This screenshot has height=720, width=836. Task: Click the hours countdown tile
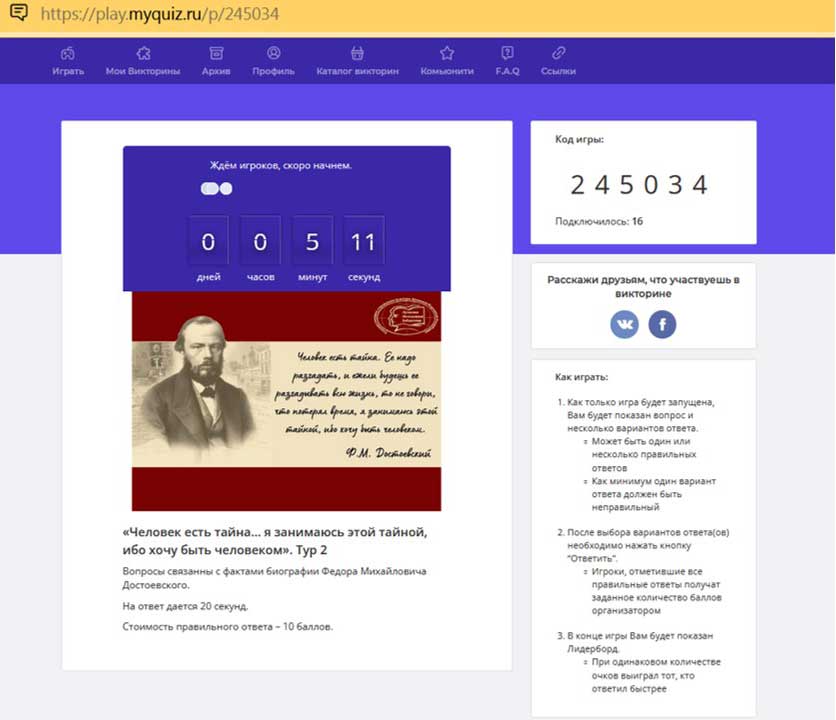pyautogui.click(x=260, y=242)
